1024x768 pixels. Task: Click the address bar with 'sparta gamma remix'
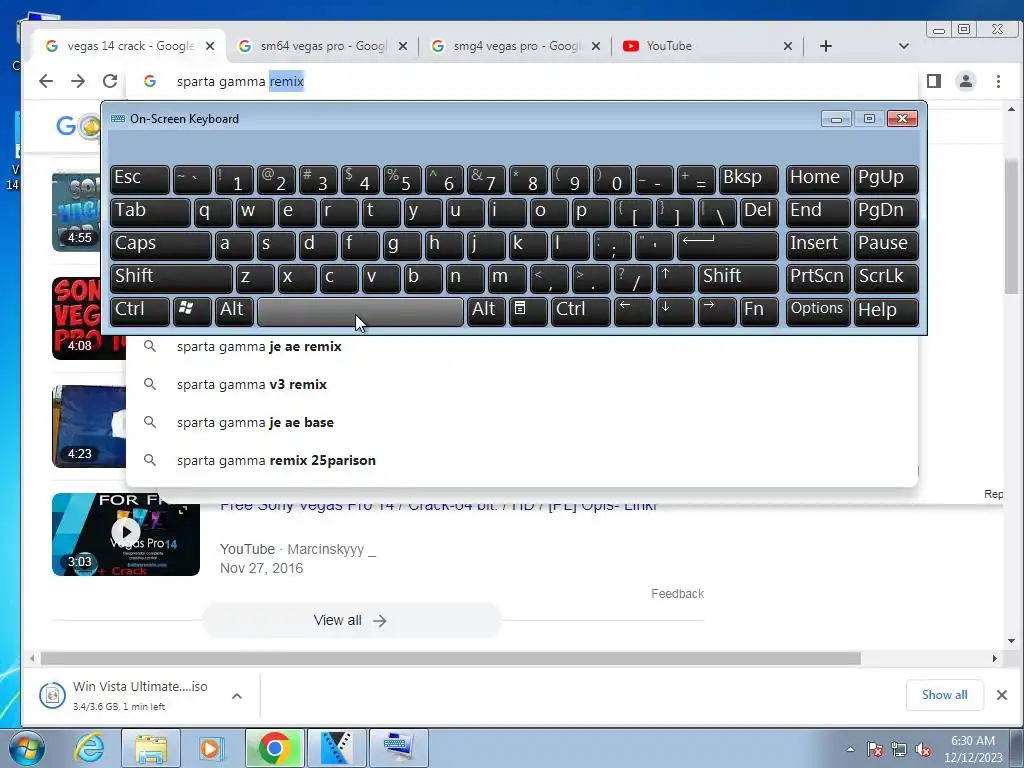click(x=522, y=81)
